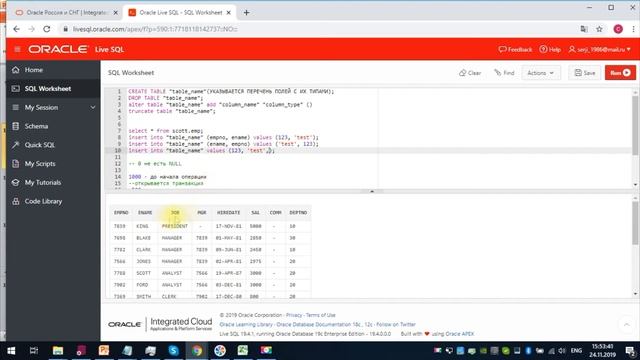Open the hamburger navigation menu
This screenshot has width=640, height=360.
[17, 49]
